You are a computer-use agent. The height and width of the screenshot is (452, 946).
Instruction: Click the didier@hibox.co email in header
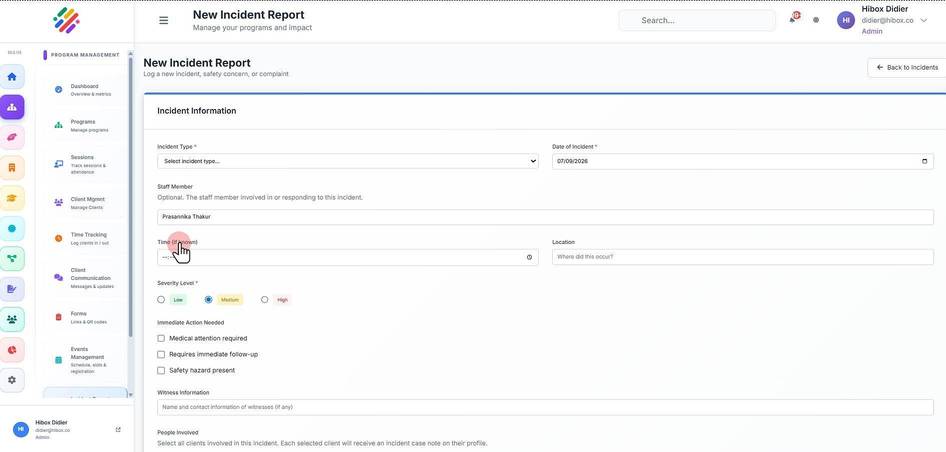[887, 20]
